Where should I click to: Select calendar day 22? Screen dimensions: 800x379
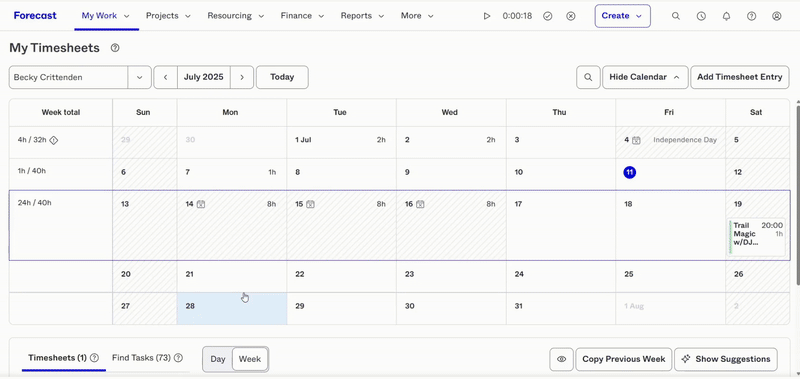coord(341,276)
